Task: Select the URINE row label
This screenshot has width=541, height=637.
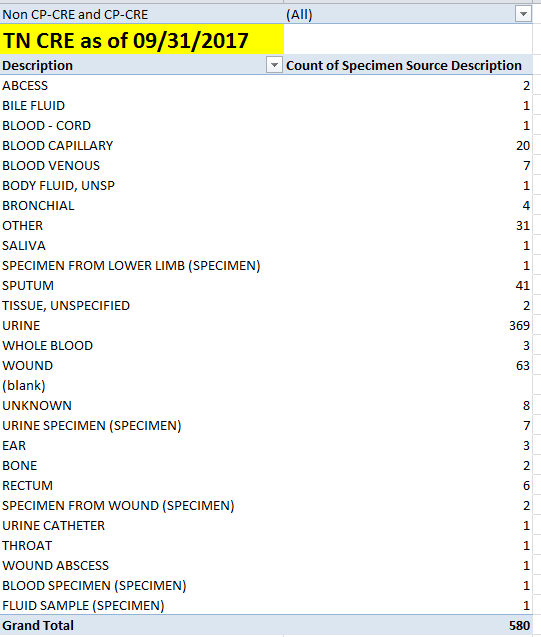Action: (21, 325)
